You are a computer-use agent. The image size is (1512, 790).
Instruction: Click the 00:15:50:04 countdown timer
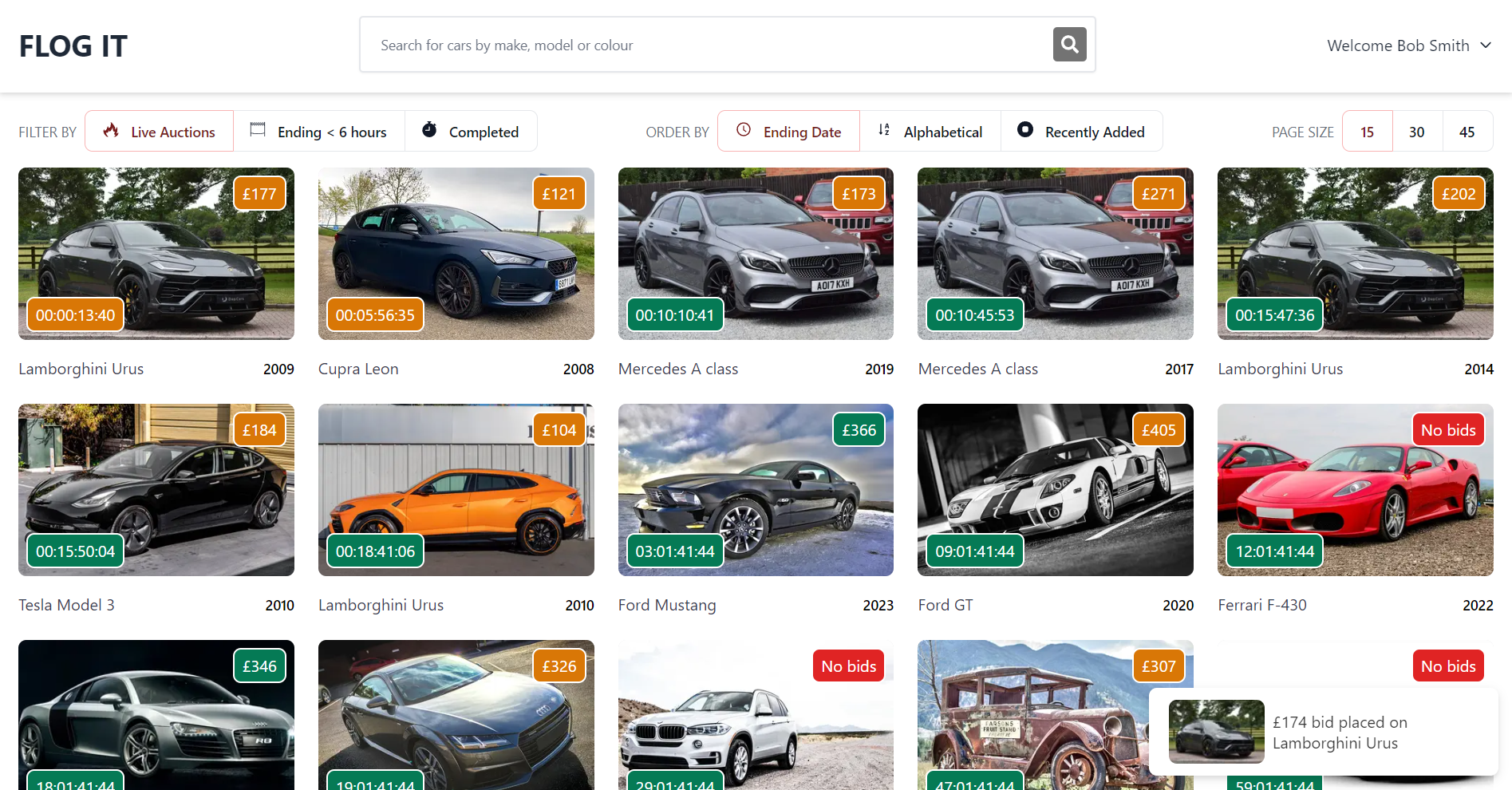[76, 551]
